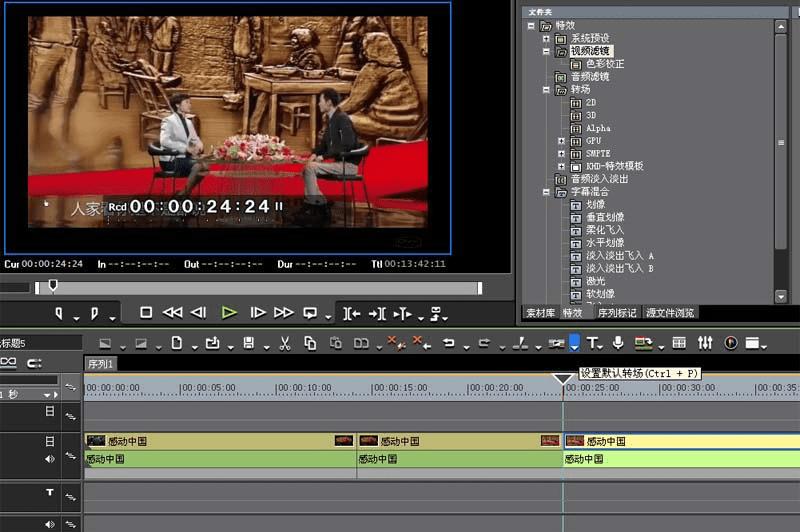Screen dimensions: 800x532
Task: Switch to the 素材库 tab
Action: (x=540, y=313)
